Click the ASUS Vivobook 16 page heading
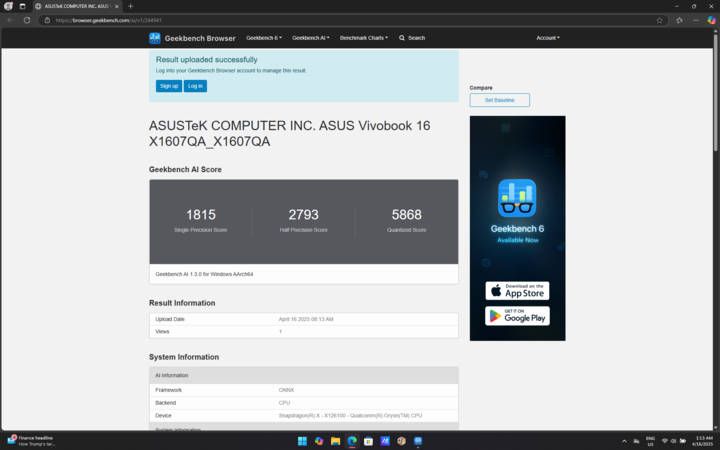 pos(289,134)
